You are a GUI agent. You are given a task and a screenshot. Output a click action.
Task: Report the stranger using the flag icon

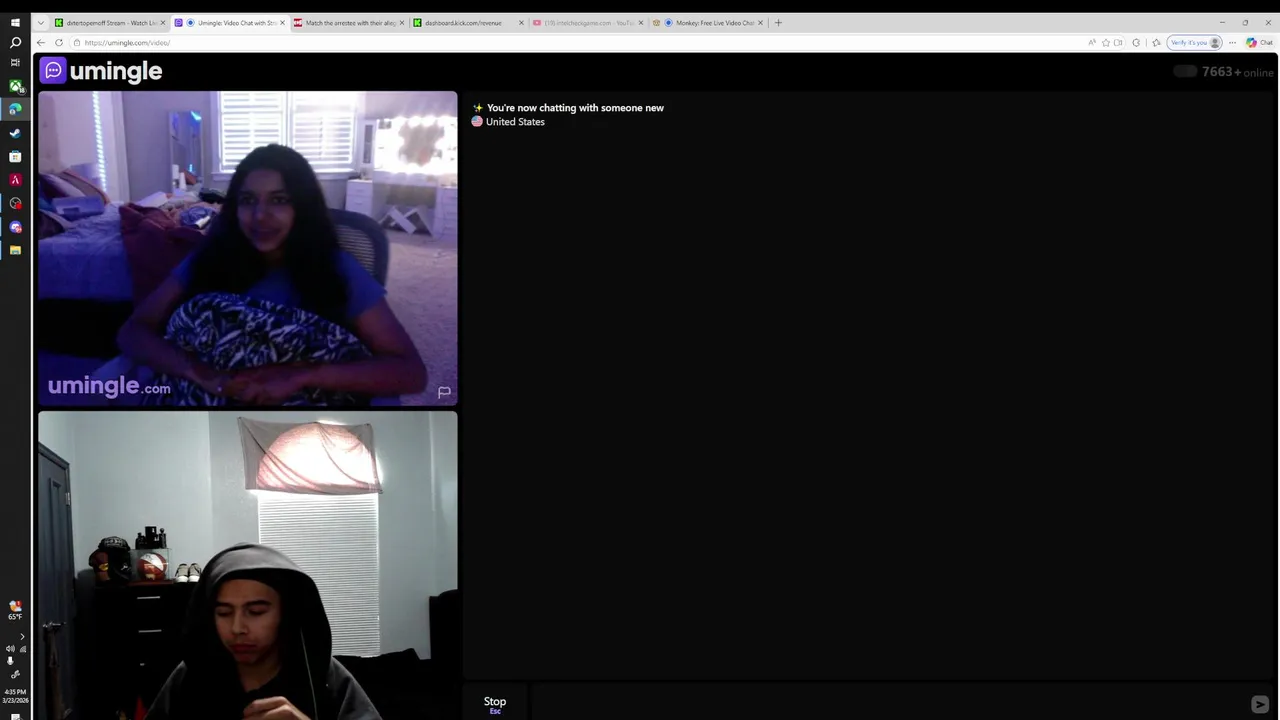pyautogui.click(x=444, y=392)
